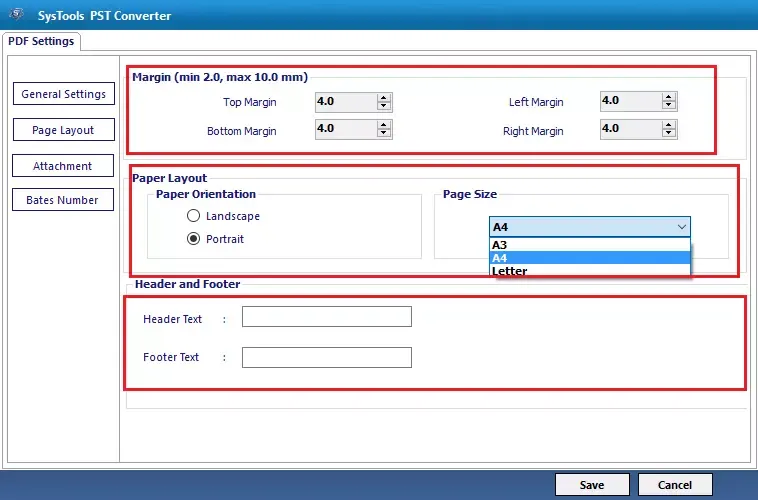This screenshot has width=758, height=500.
Task: Click the Bottom Margin value field
Action: pos(346,129)
